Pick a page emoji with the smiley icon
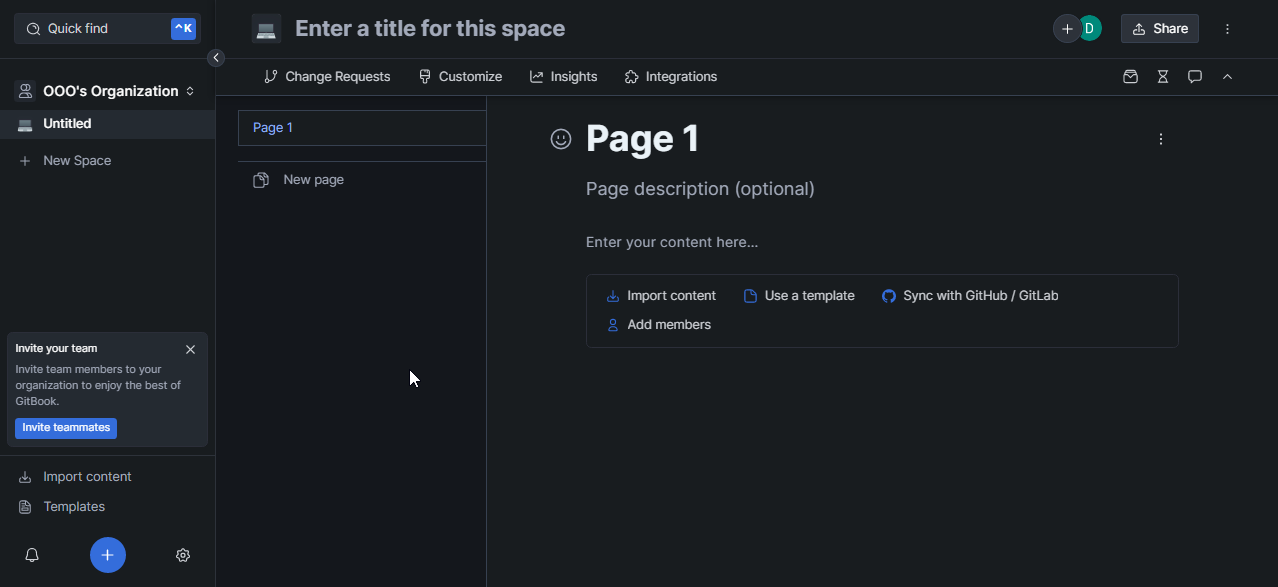 coord(561,139)
